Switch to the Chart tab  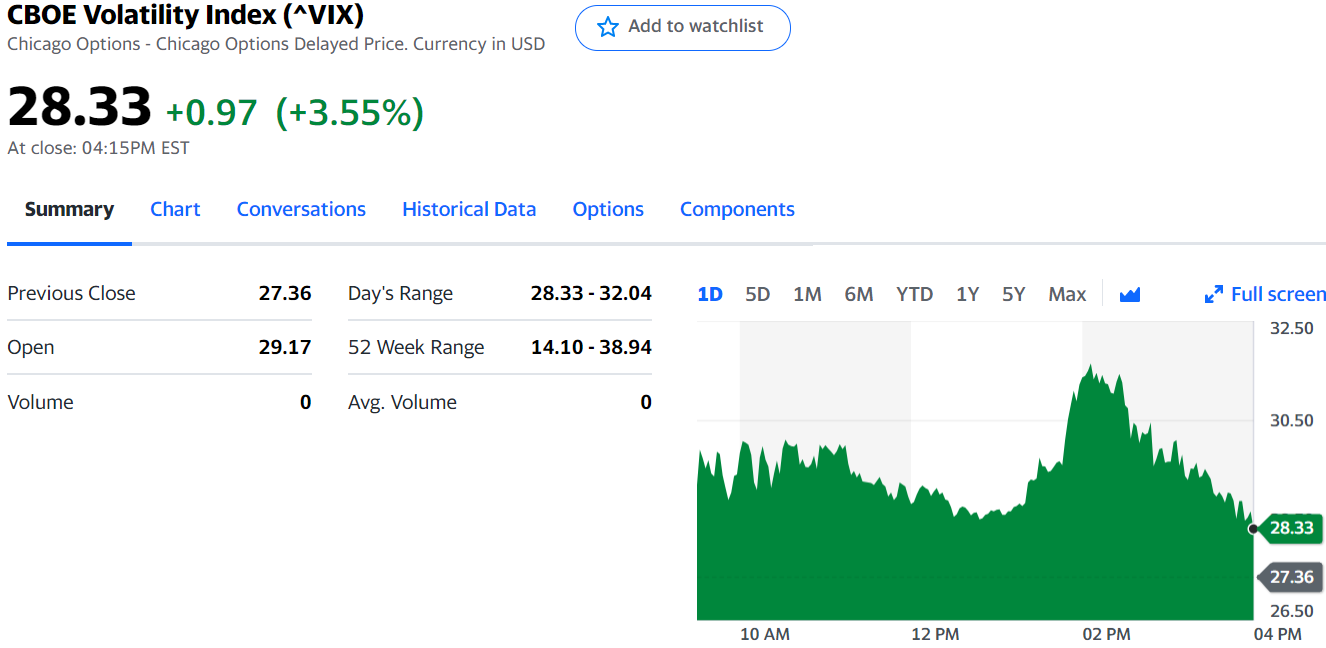pyautogui.click(x=175, y=209)
